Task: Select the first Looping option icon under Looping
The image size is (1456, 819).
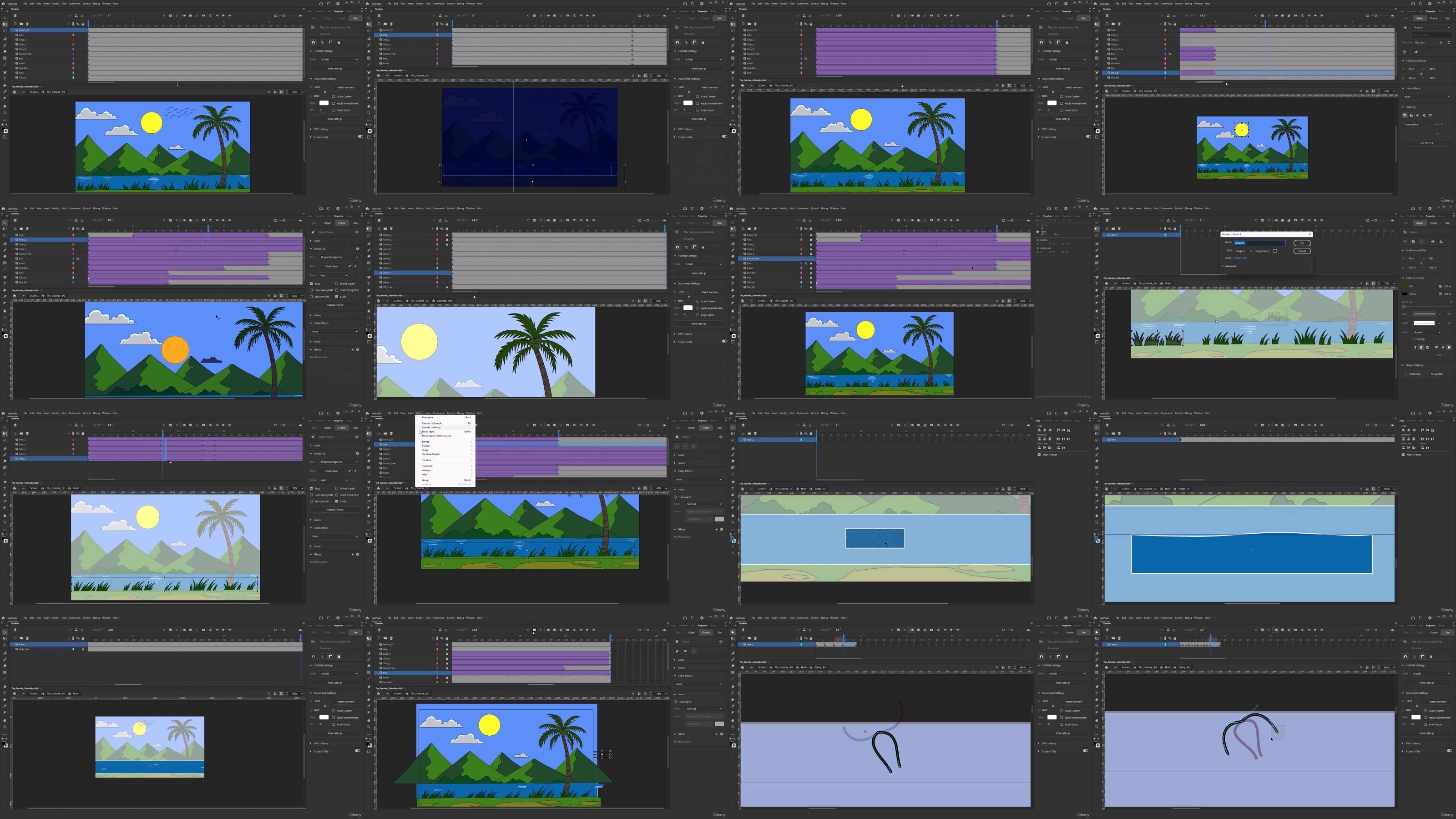Action: (x=1405, y=116)
